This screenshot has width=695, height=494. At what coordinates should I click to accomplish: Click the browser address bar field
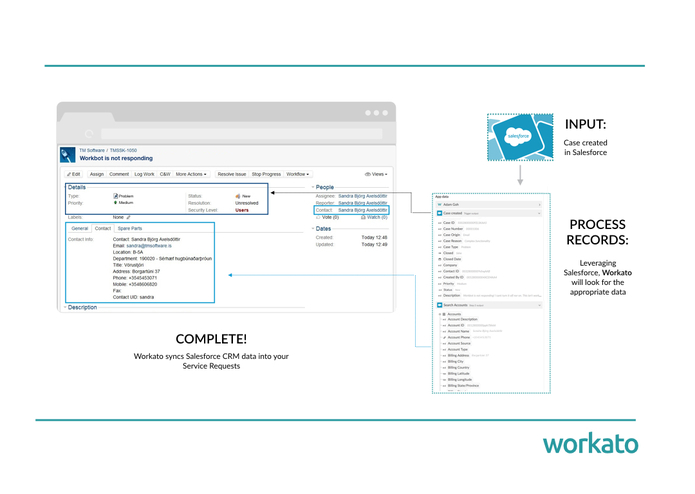pyautogui.click(x=242, y=134)
